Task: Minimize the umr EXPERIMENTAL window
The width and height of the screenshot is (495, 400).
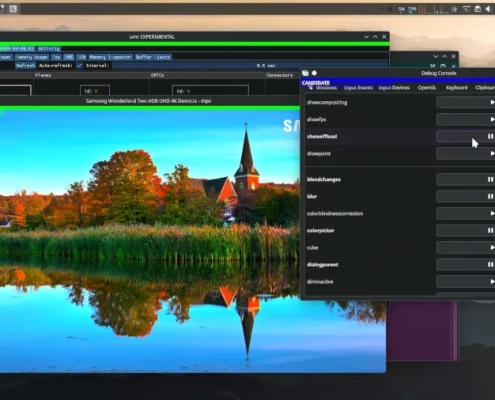Action: pos(366,37)
